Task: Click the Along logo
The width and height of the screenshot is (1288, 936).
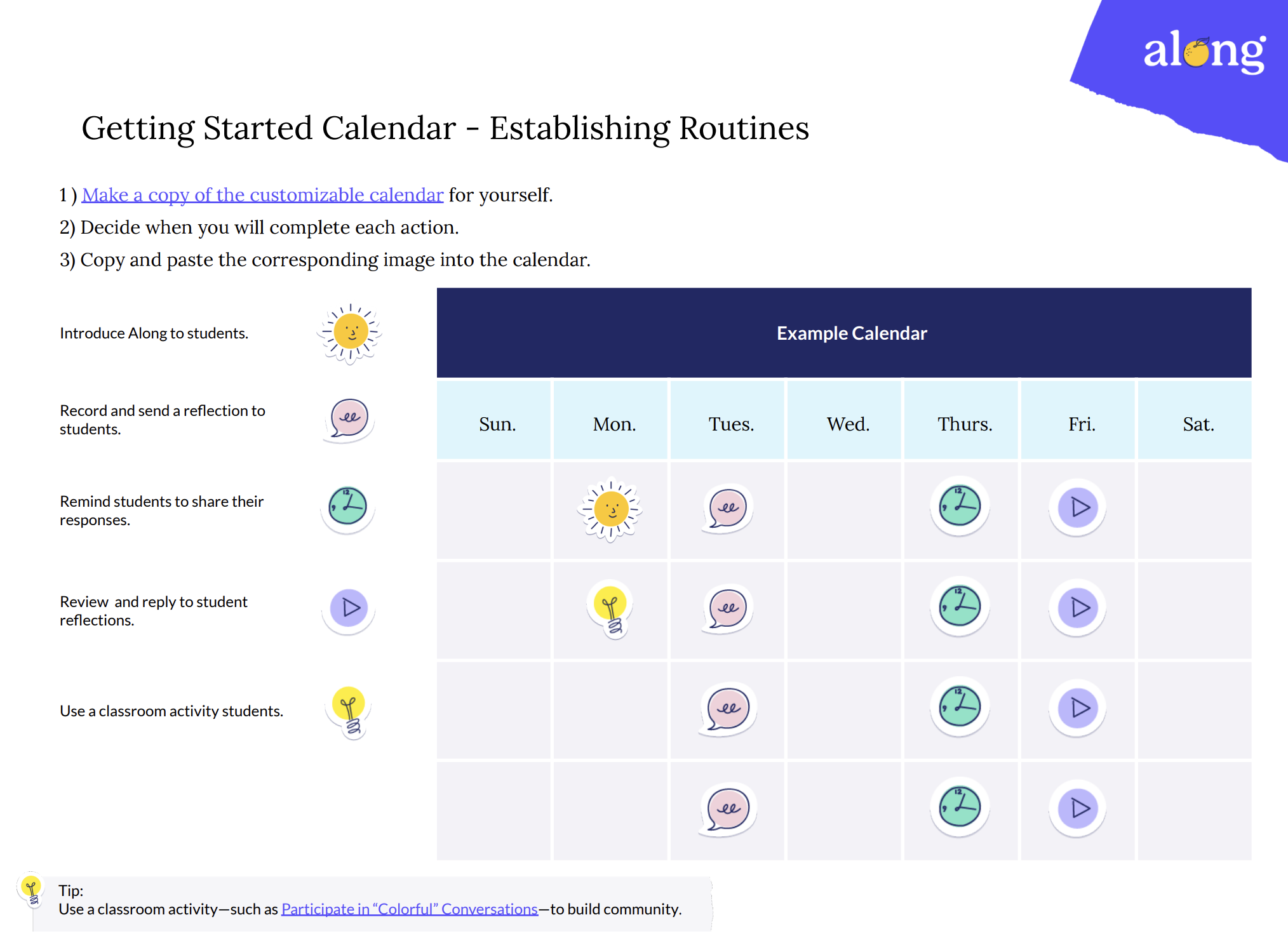Action: pos(1204,52)
